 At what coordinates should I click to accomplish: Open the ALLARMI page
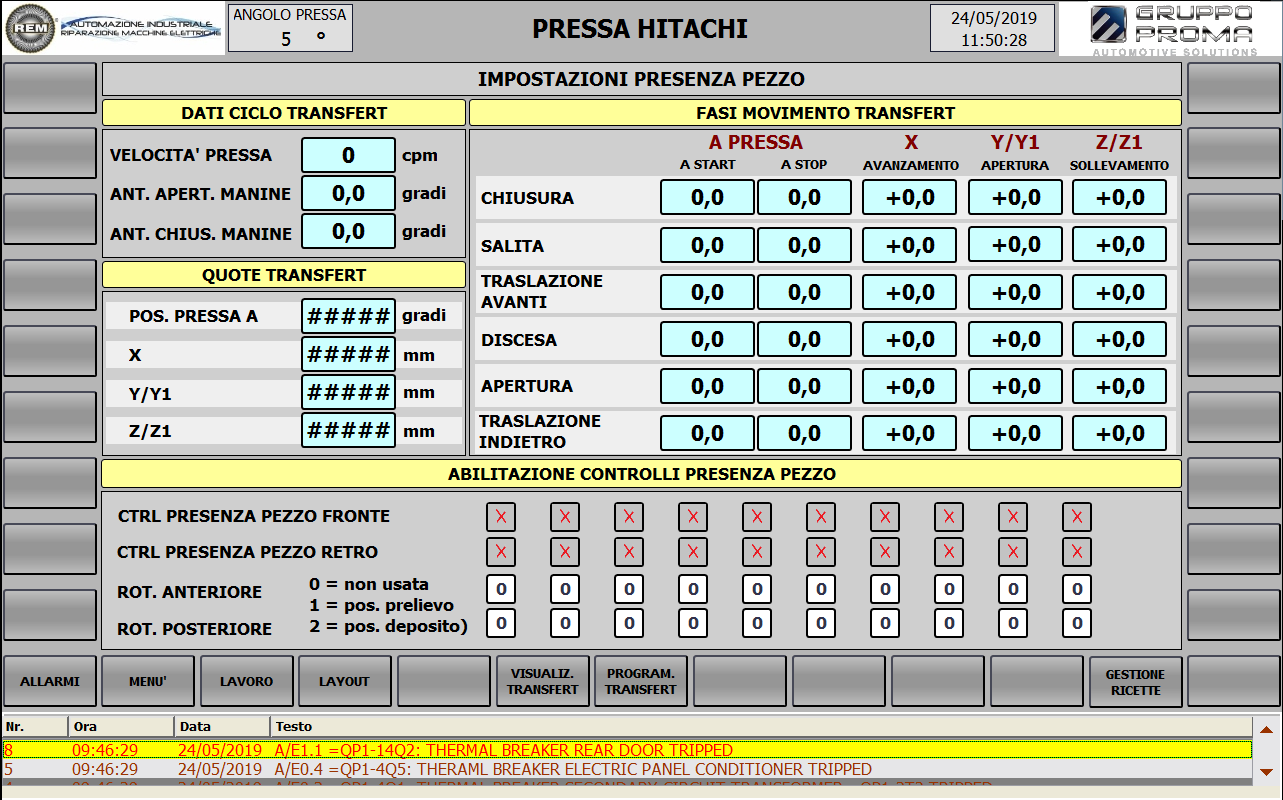coord(50,681)
